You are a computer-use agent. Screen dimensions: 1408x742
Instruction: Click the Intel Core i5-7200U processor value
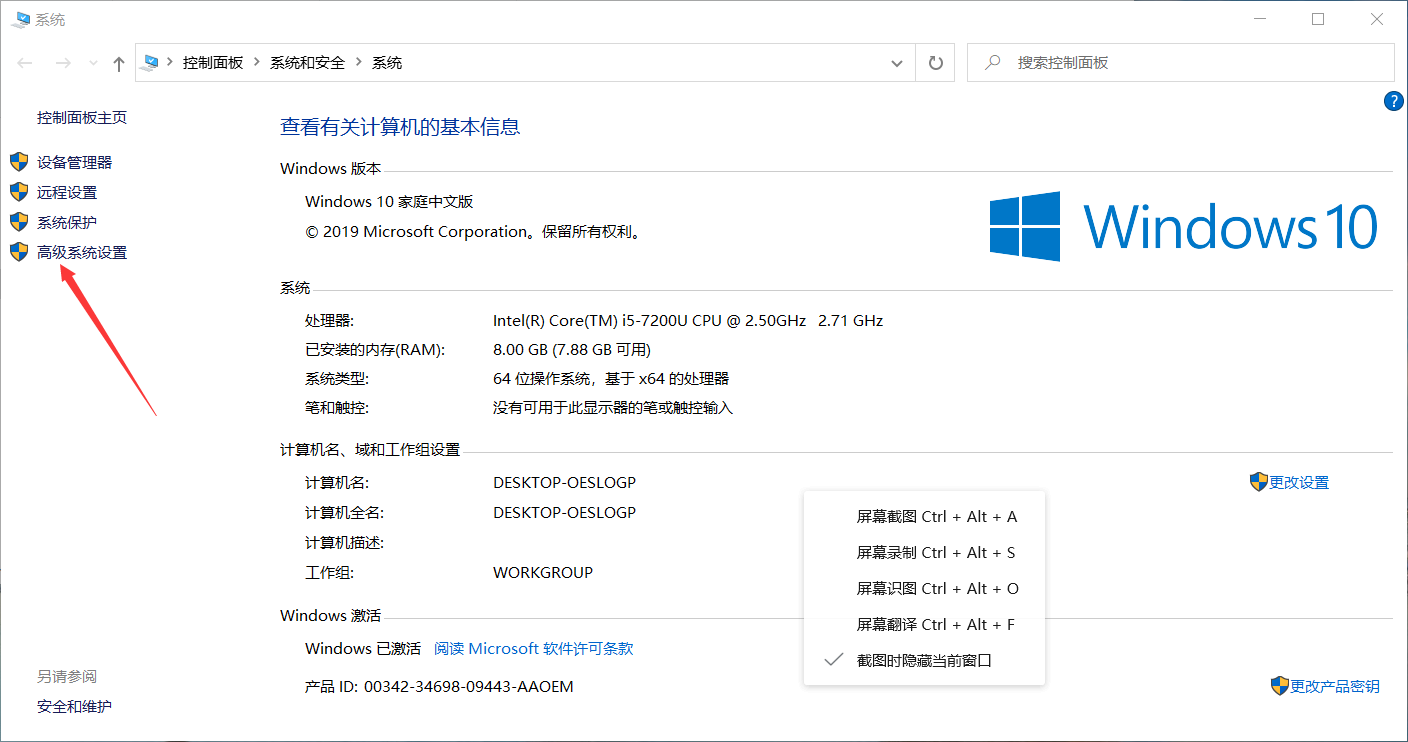click(688, 321)
